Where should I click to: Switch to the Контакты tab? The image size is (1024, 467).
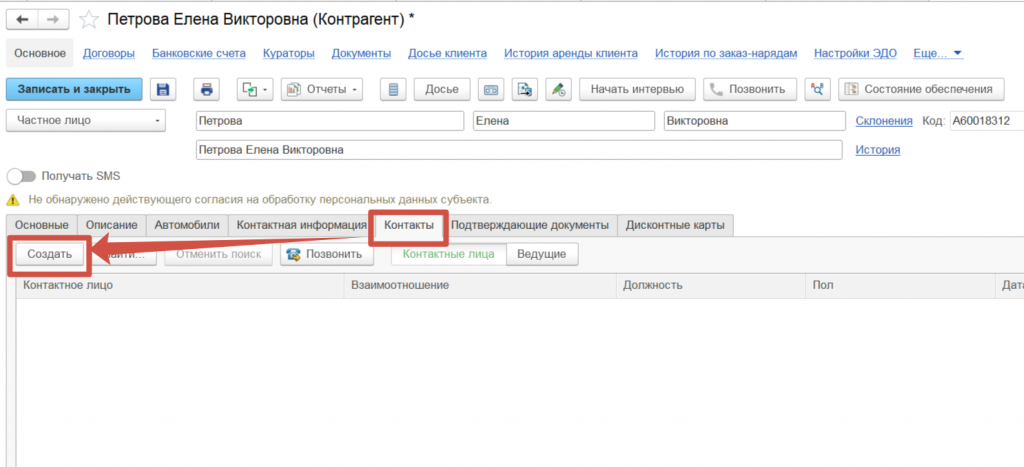coord(408,225)
